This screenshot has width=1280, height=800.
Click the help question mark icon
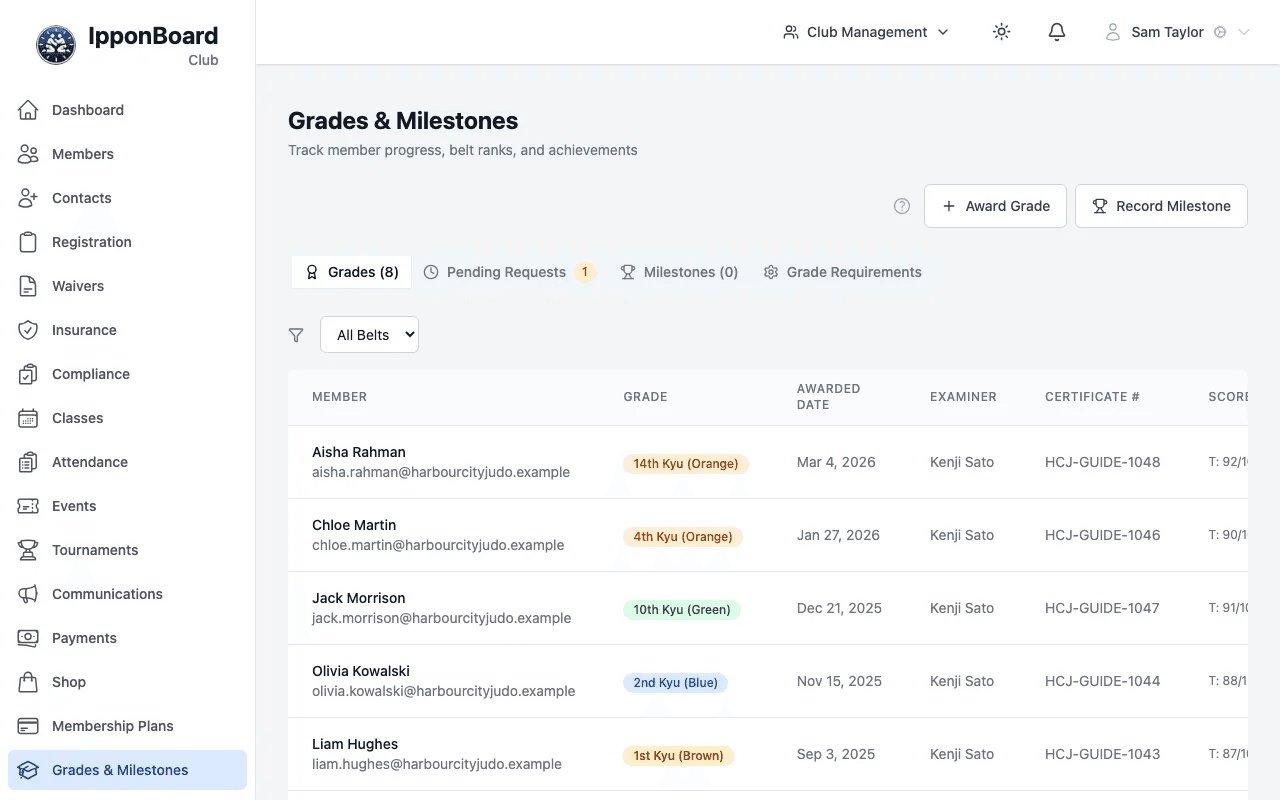[902, 206]
